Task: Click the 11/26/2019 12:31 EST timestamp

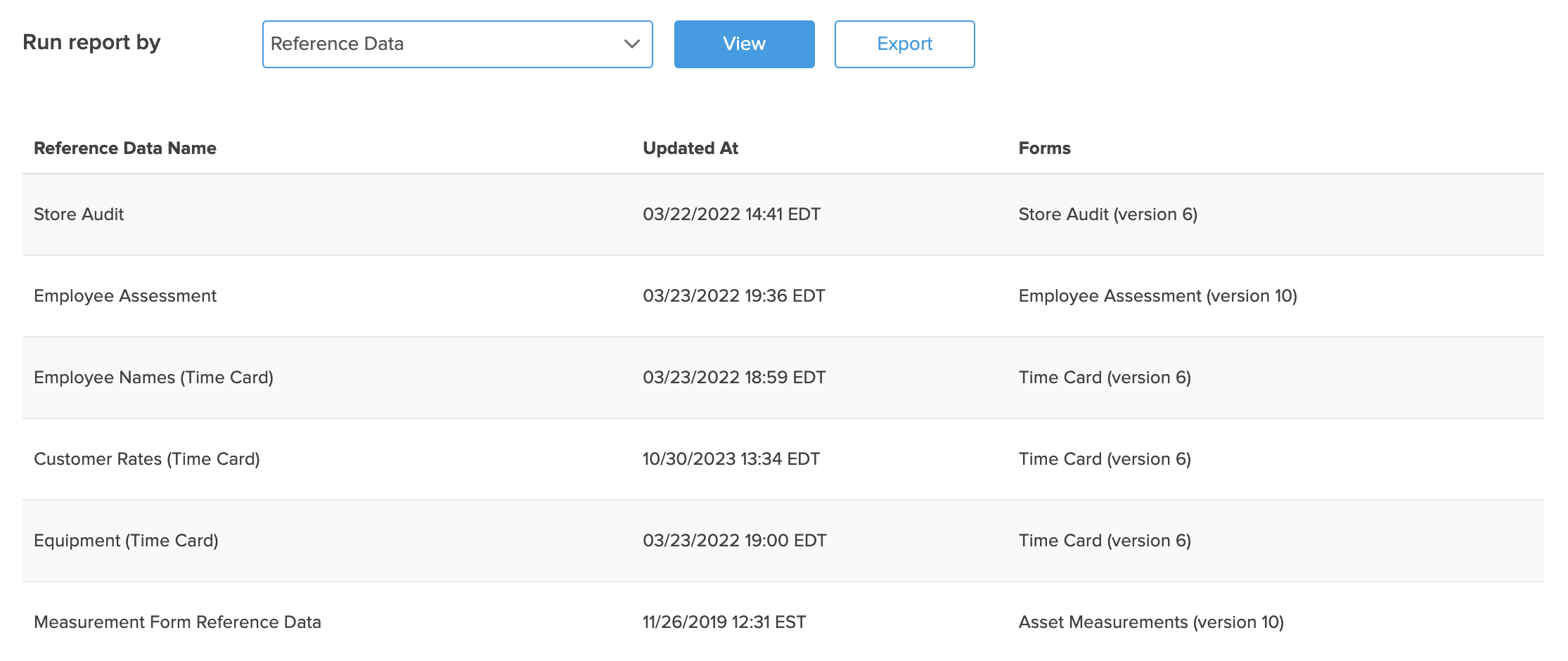Action: pos(724,622)
